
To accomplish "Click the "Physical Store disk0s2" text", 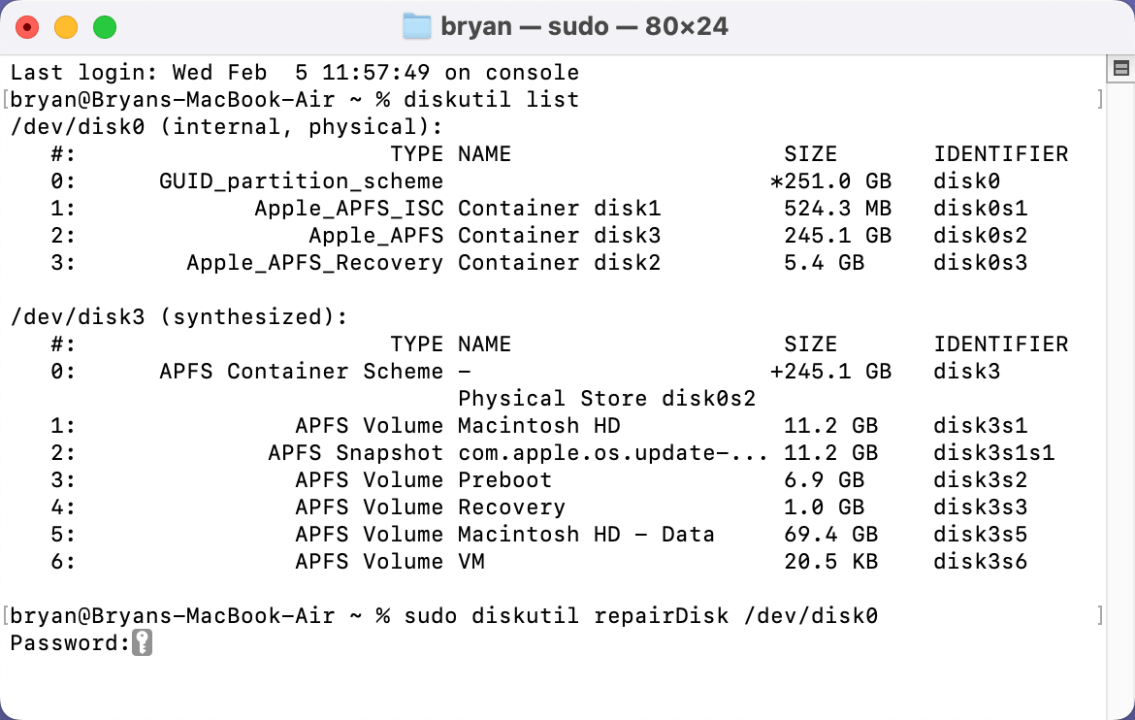I will click(606, 398).
